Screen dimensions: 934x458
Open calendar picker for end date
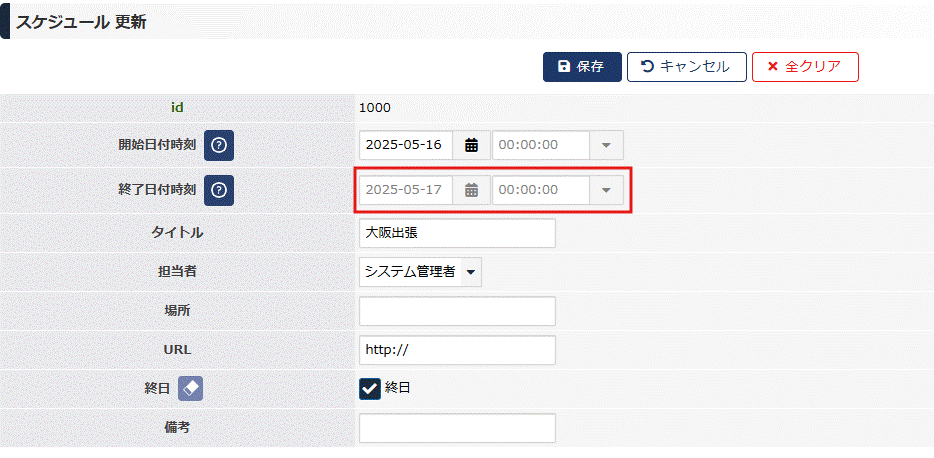(x=472, y=190)
